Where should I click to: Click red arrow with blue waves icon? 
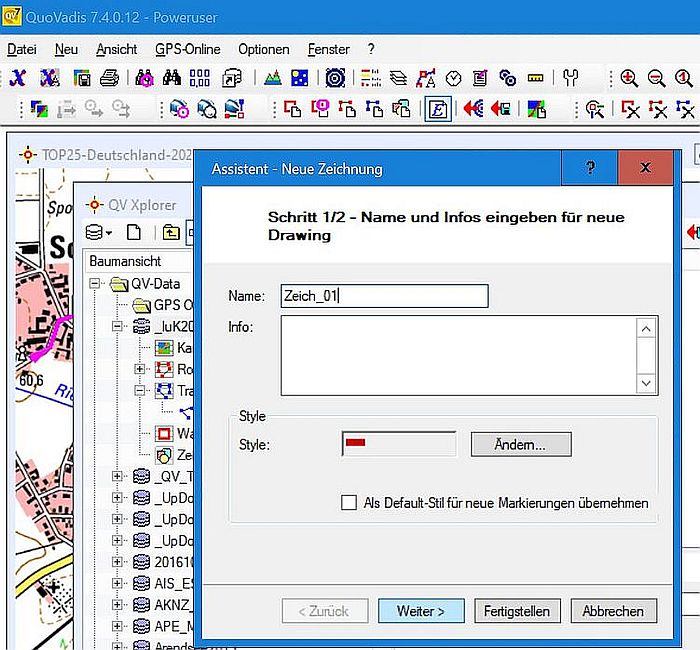point(473,108)
